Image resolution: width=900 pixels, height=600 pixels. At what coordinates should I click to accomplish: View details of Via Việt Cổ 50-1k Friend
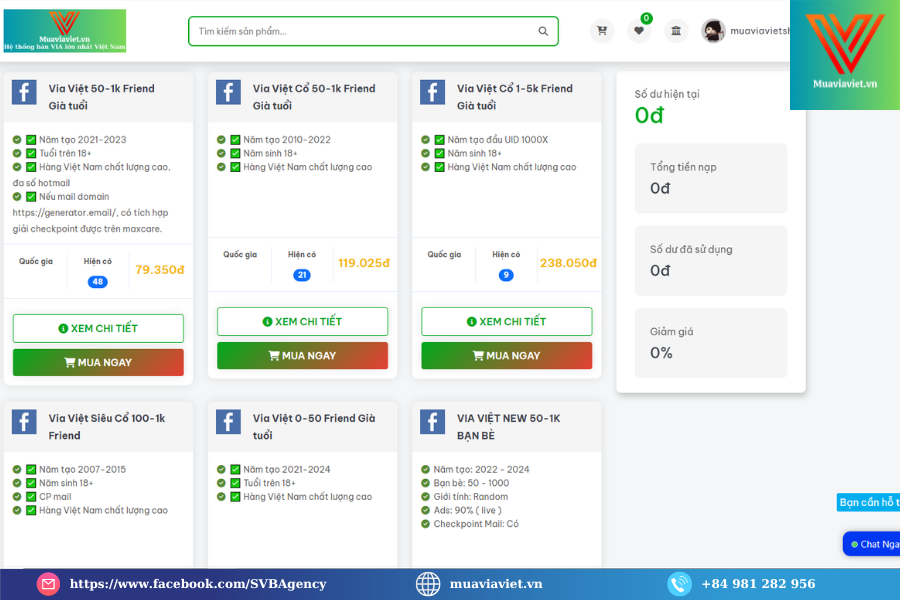302,322
